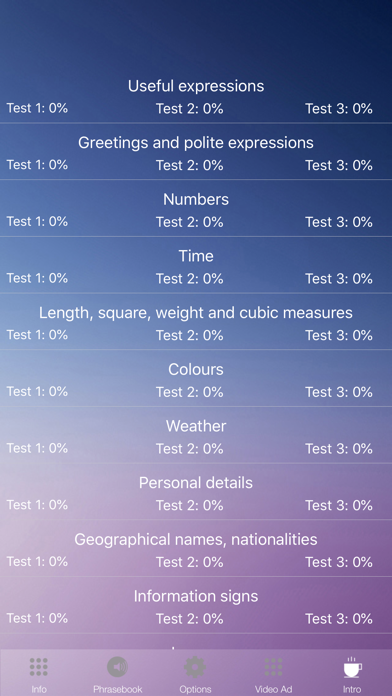Image resolution: width=392 pixels, height=696 pixels.
Task: Start Test 2 for Colours
Action: [x=190, y=392]
